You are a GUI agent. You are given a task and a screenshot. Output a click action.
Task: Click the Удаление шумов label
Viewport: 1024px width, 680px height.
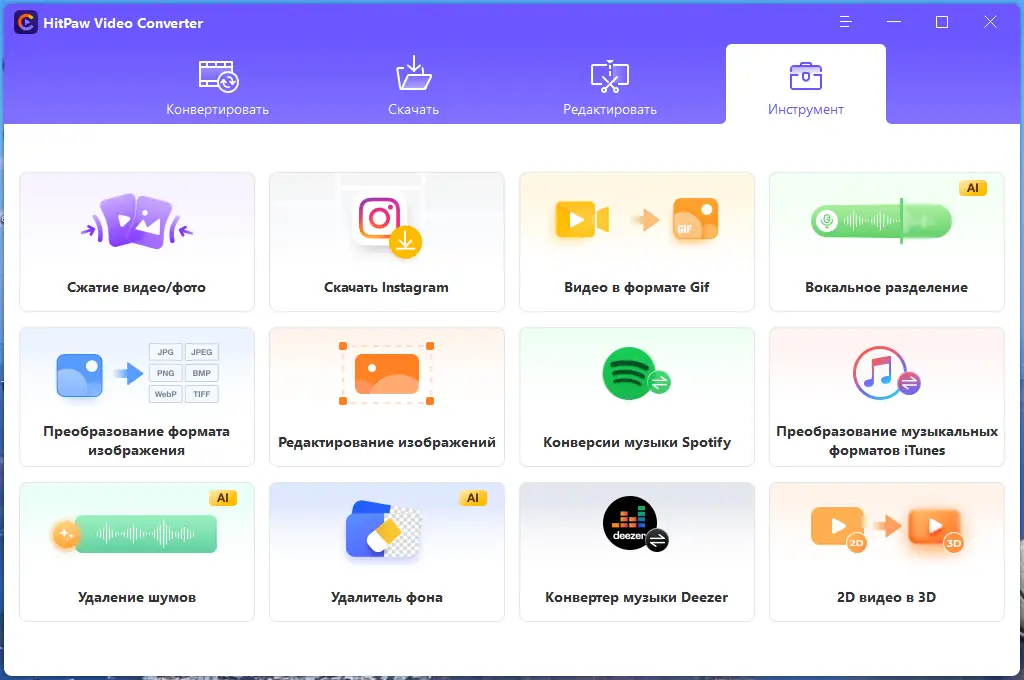(x=136, y=597)
